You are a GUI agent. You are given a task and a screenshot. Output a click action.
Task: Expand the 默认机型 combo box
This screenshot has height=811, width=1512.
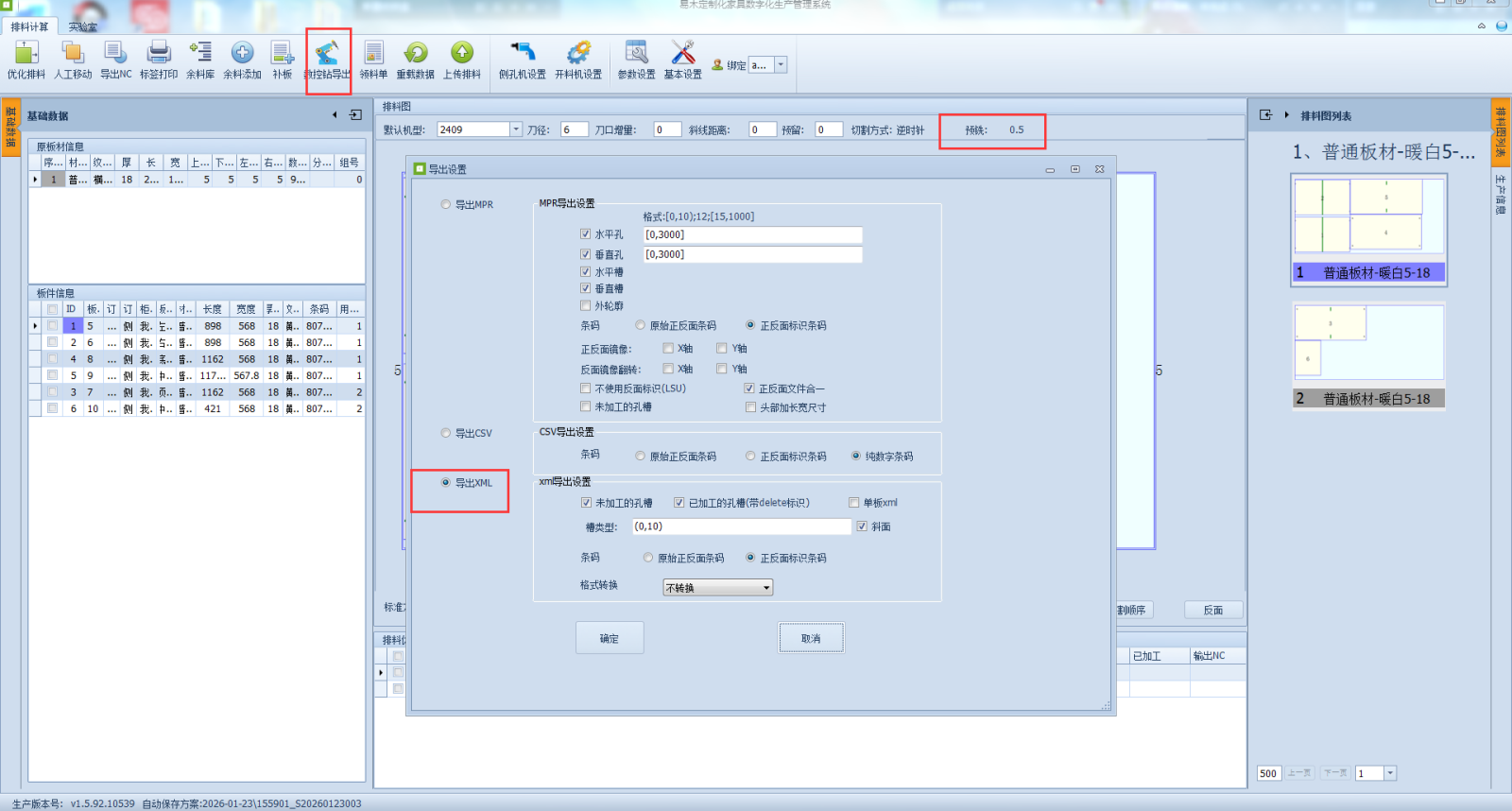(516, 129)
